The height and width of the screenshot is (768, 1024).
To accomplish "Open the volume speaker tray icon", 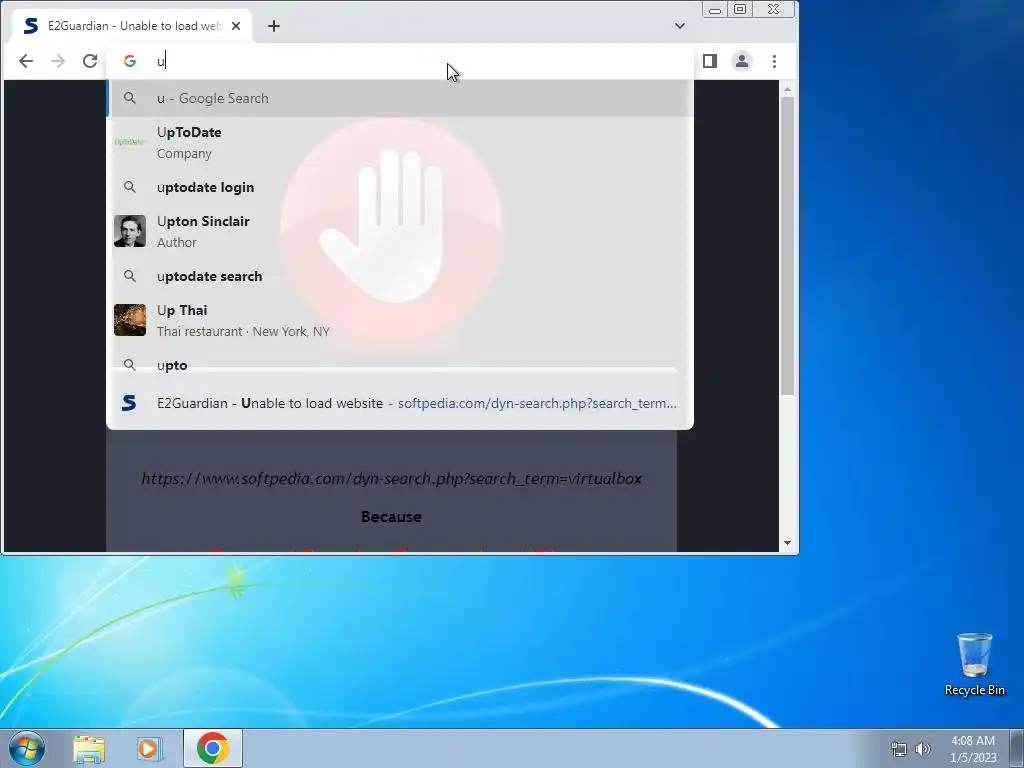I will point(922,749).
